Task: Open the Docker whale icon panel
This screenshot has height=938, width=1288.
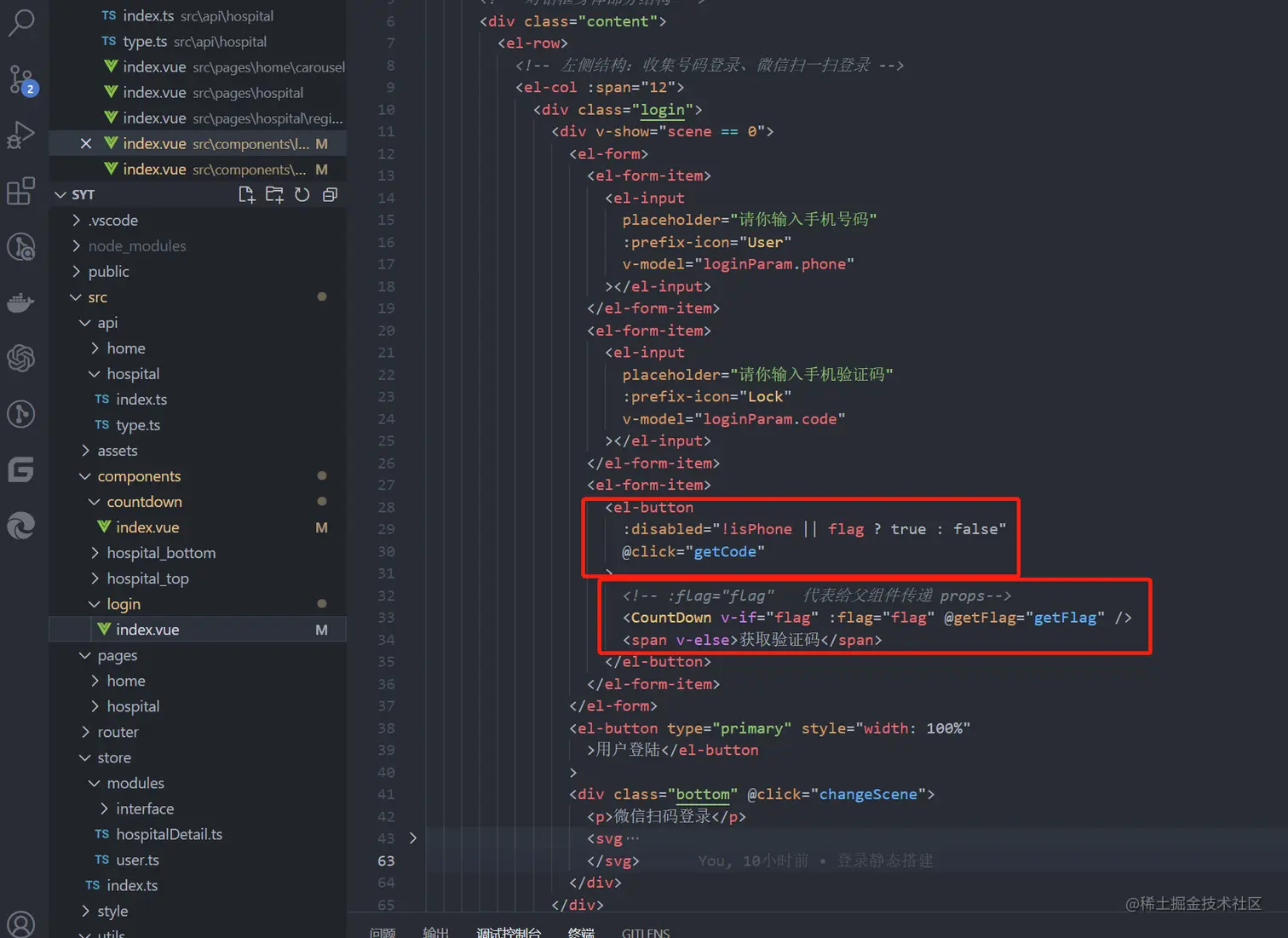Action: tap(21, 302)
